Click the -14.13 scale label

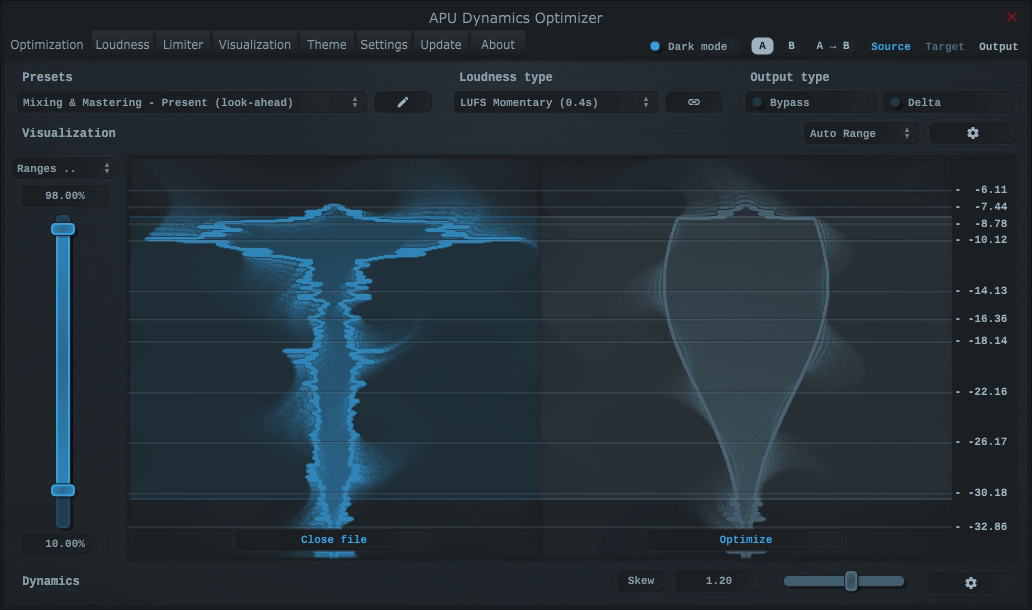pyautogui.click(x=987, y=290)
